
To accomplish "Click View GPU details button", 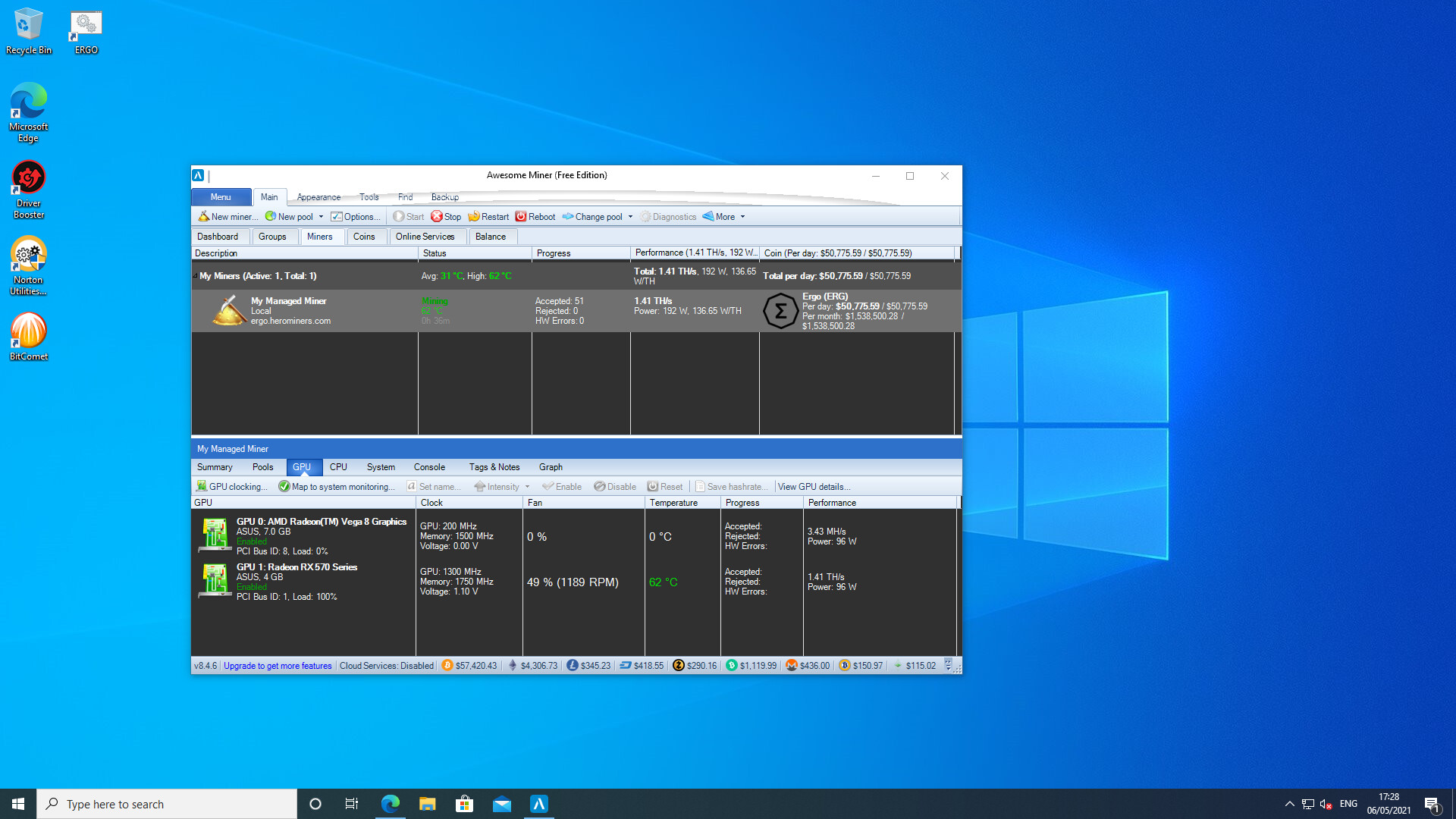I will pyautogui.click(x=814, y=487).
